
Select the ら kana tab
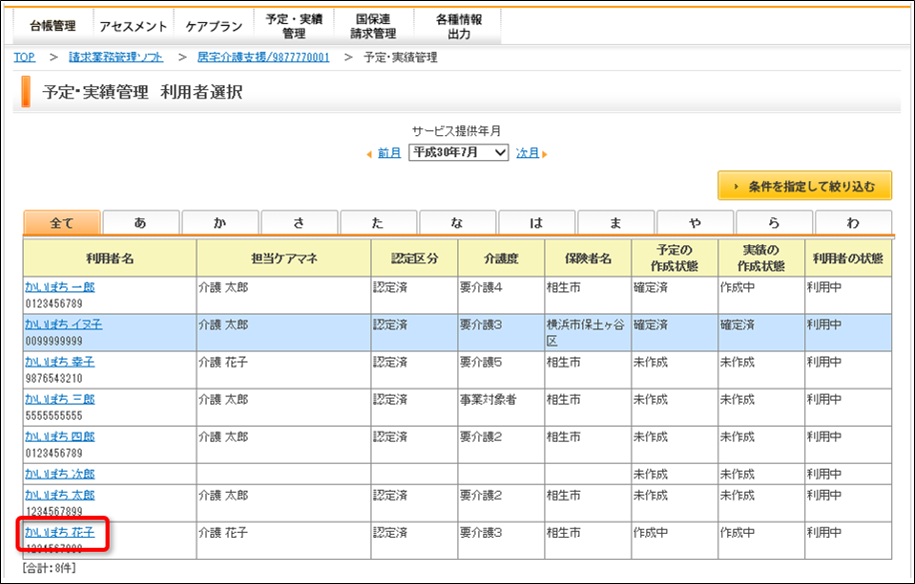[774, 223]
